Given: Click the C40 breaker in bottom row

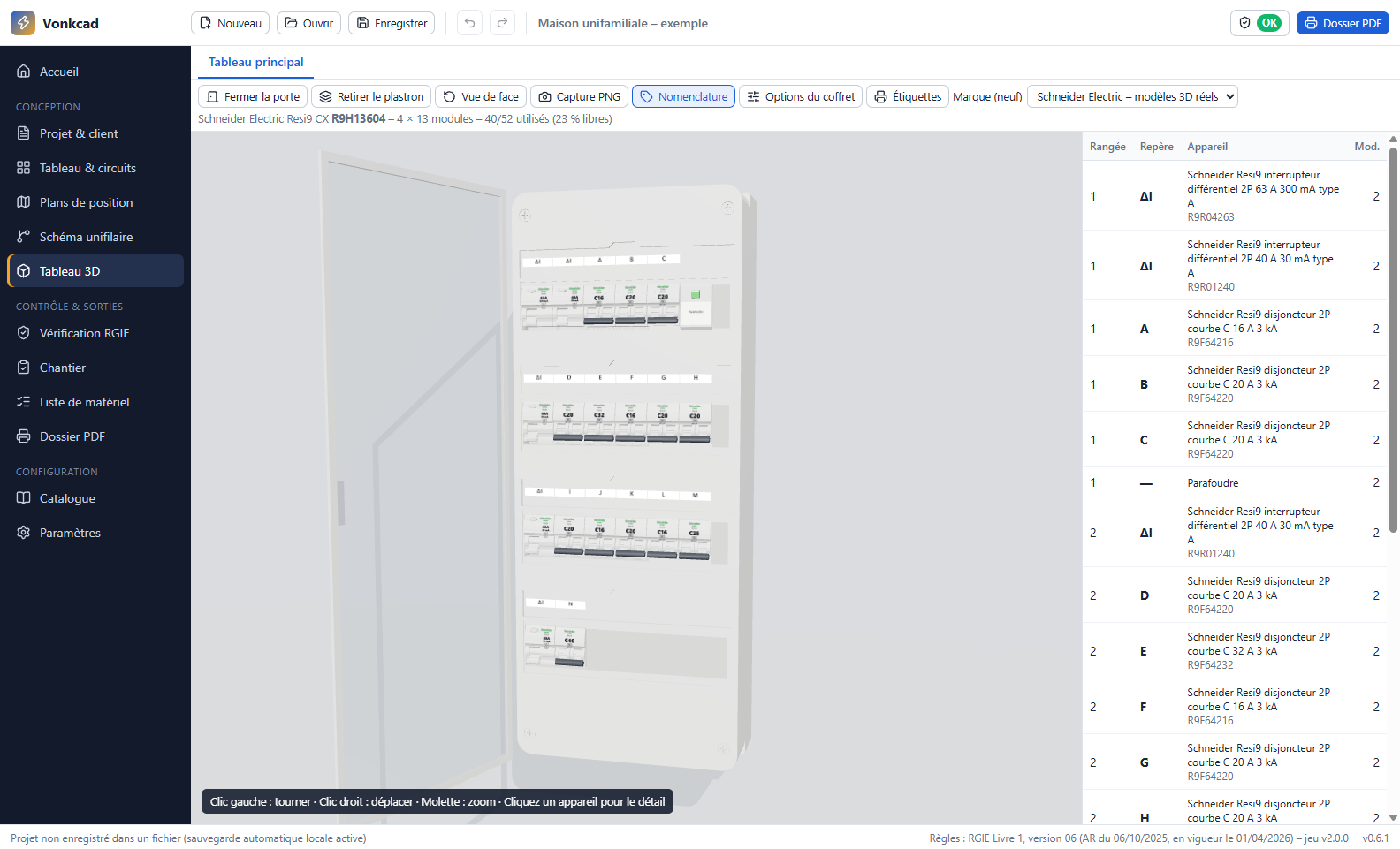Looking at the screenshot, I should (x=569, y=648).
